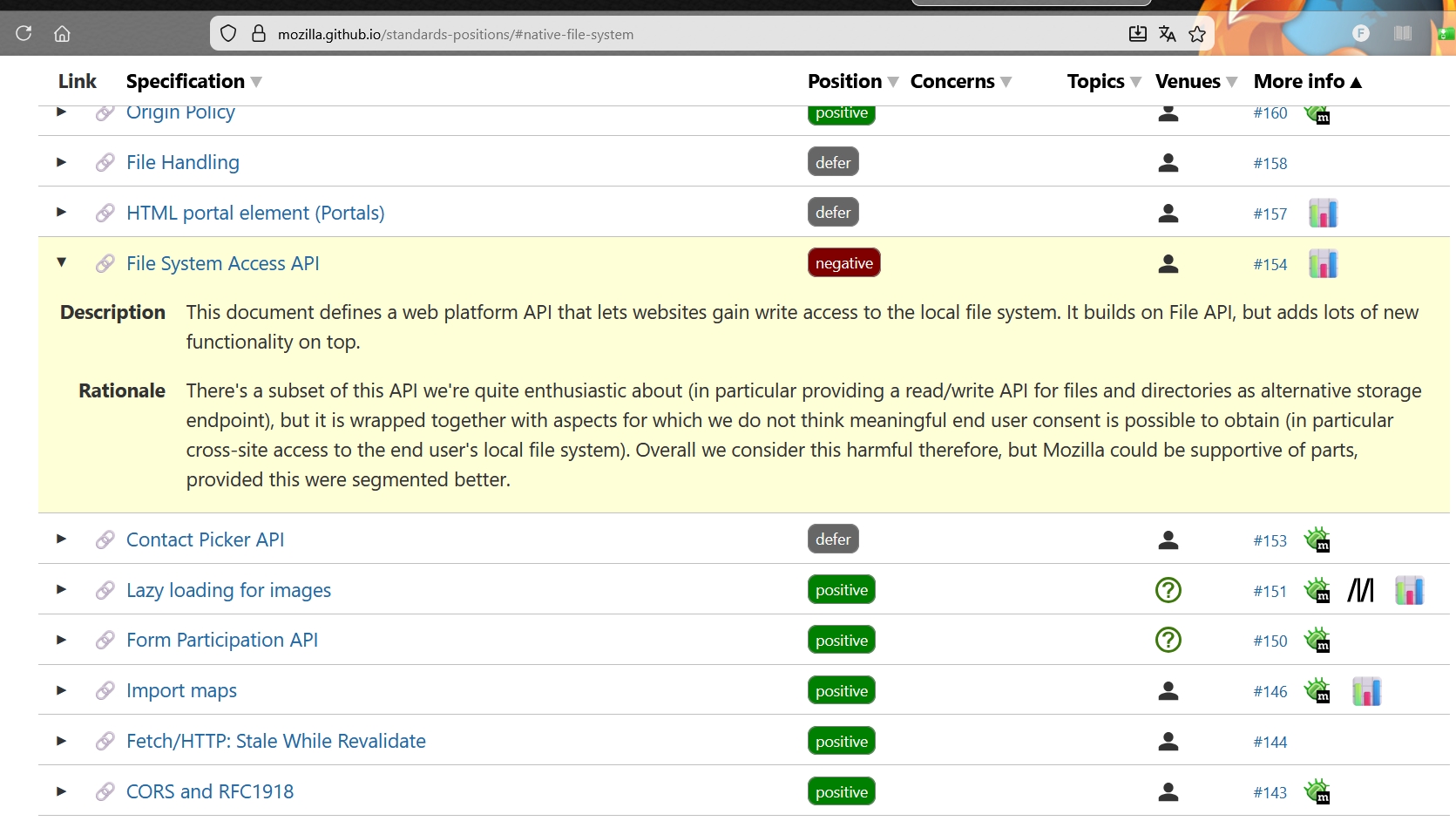The image size is (1456, 821).
Task: Click the negative position badge
Action: point(843,263)
